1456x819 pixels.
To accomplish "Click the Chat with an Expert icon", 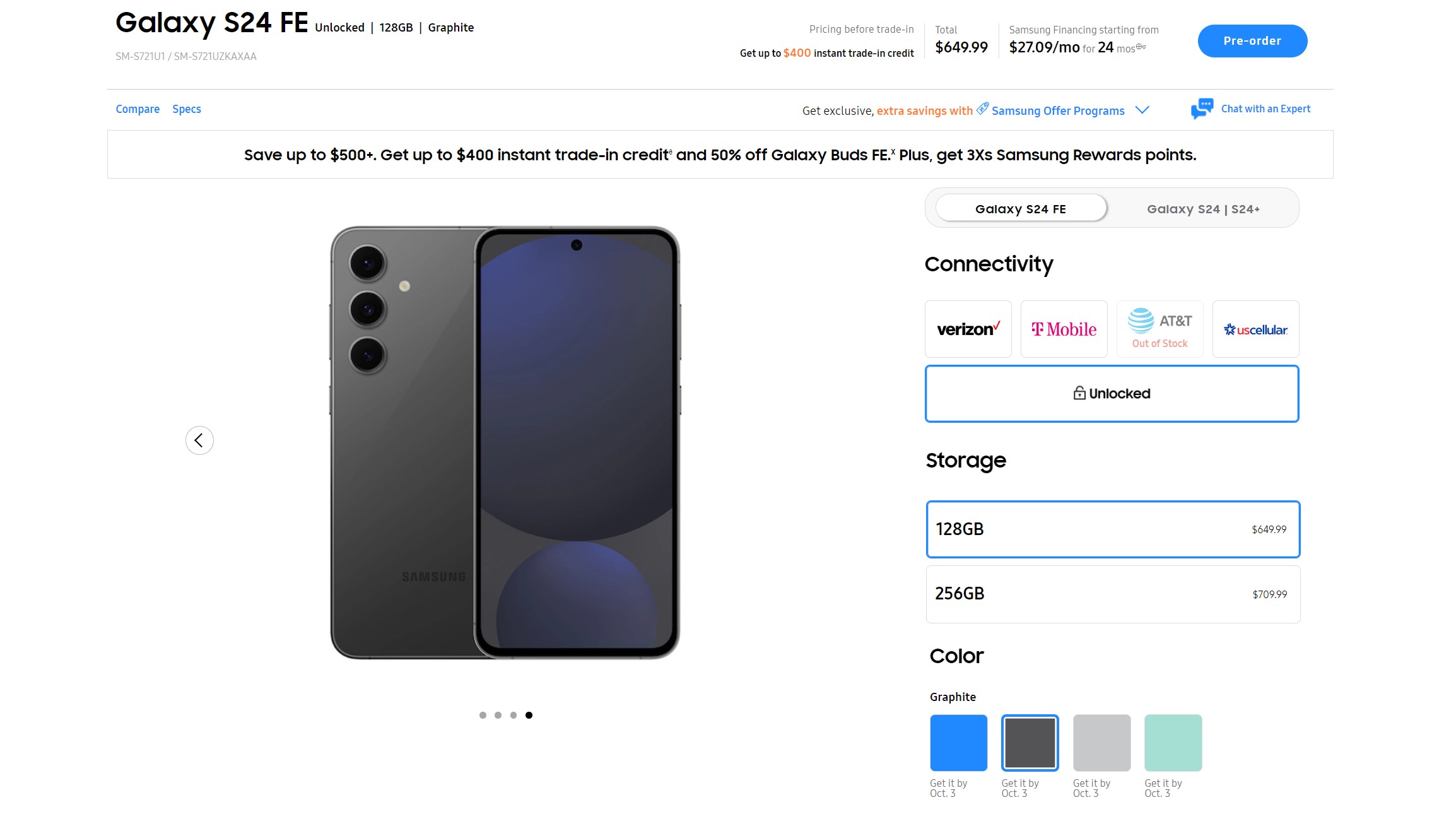I will pyautogui.click(x=1201, y=109).
